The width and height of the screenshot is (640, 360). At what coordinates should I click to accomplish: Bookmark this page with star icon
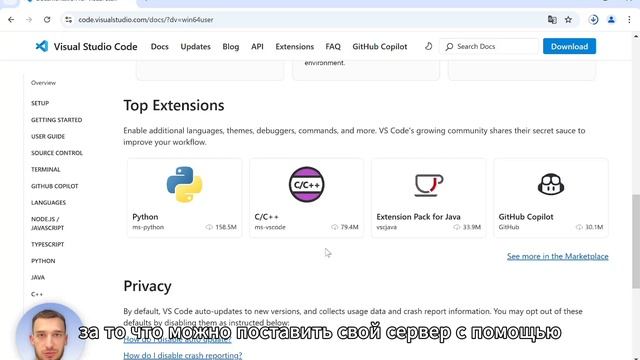point(568,20)
